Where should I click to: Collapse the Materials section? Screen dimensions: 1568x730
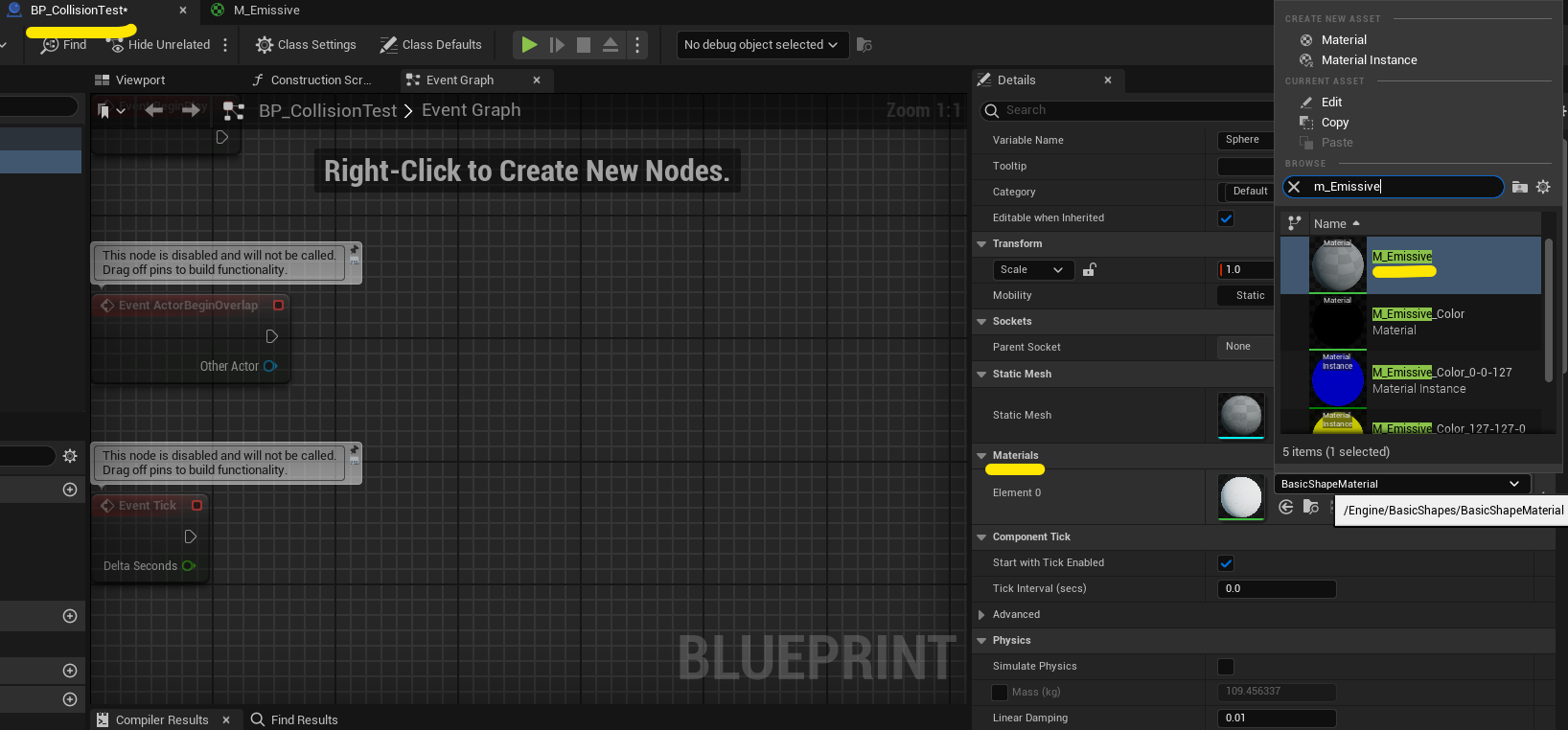(x=981, y=456)
